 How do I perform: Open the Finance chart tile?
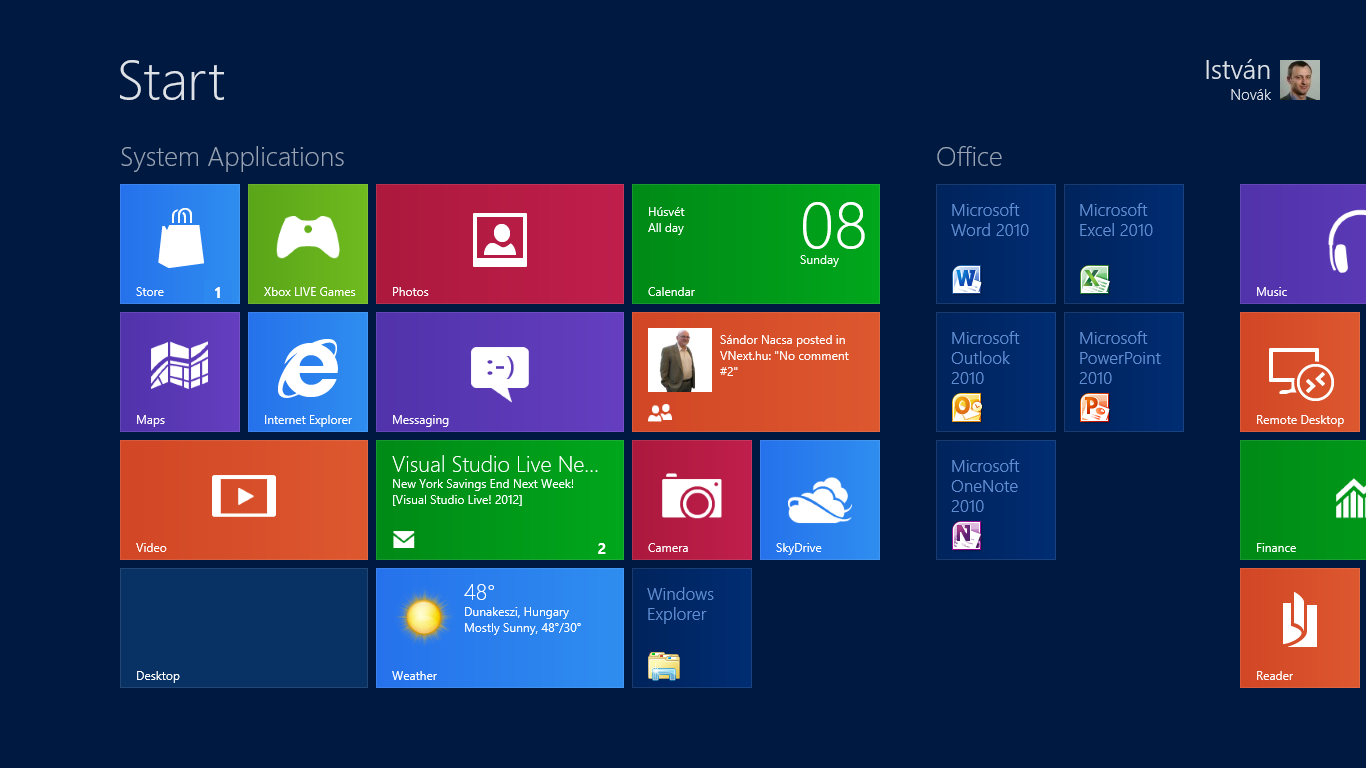click(1303, 500)
